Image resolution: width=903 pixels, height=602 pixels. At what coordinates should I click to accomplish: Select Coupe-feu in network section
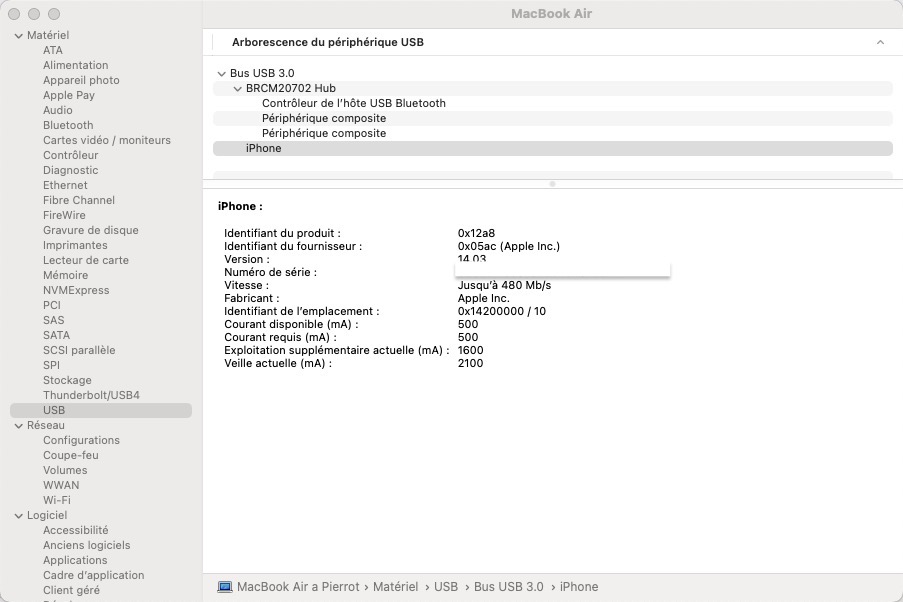click(x=69, y=456)
